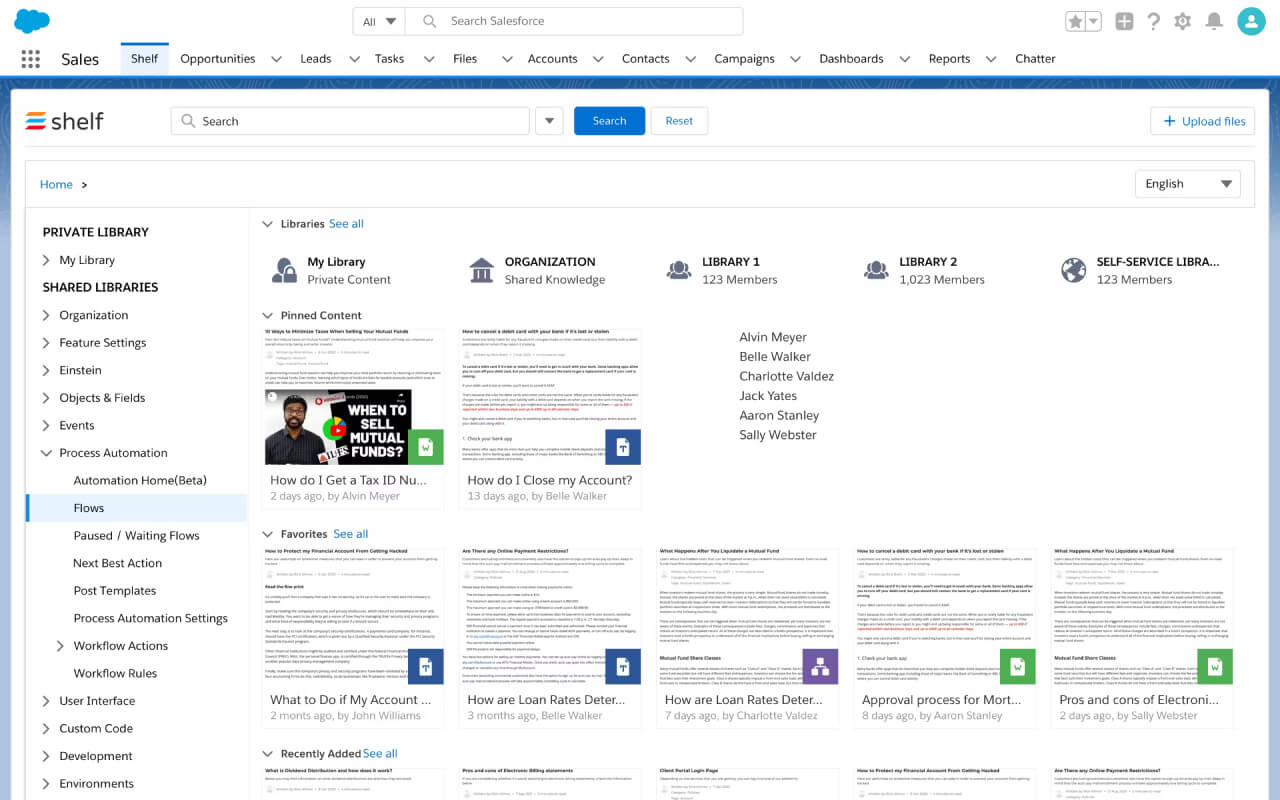Open the favorites list dropdown arrow

[x=1094, y=21]
